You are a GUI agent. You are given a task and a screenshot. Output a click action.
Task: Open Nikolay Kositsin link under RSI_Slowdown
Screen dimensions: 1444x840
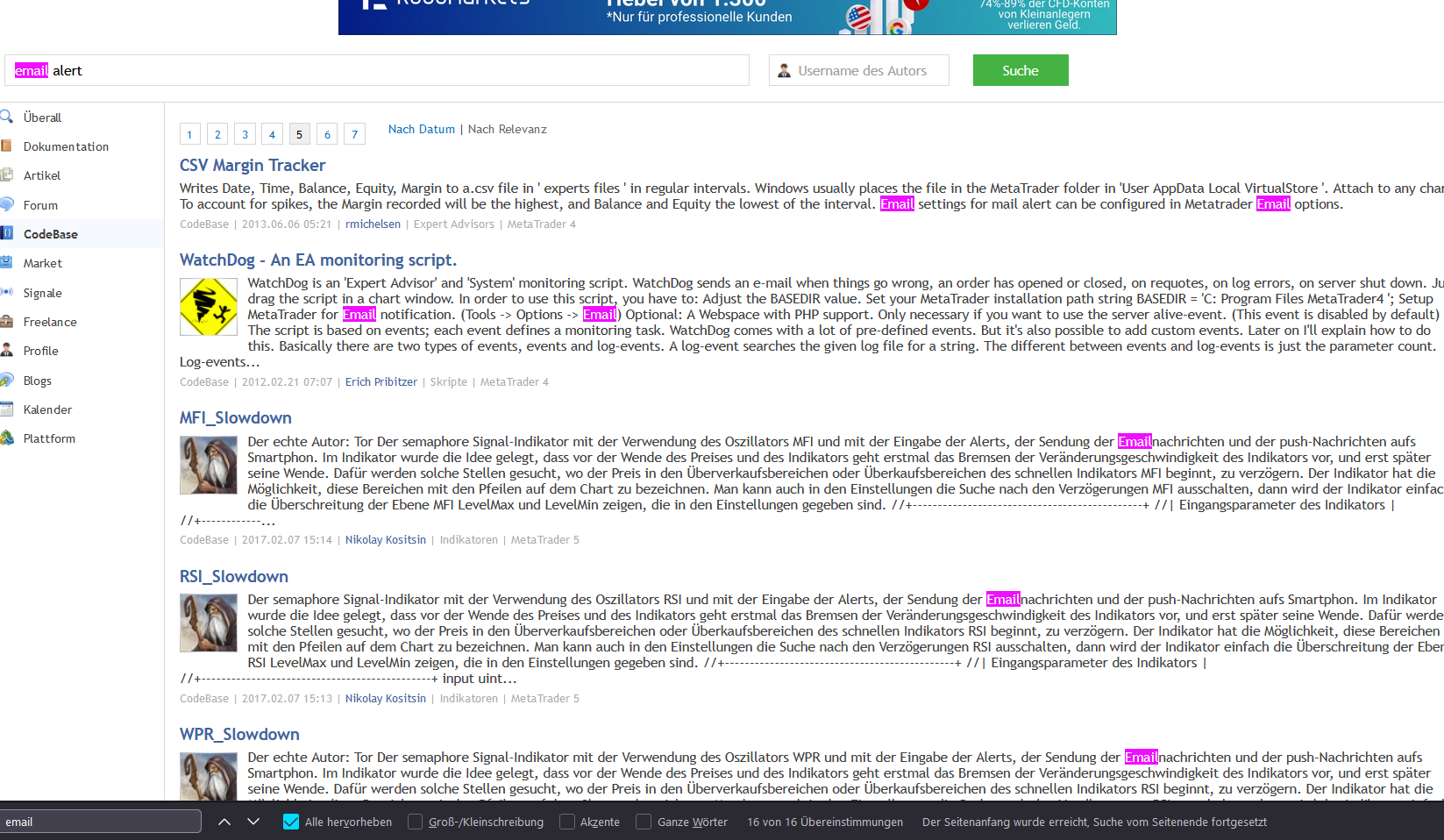tap(386, 698)
